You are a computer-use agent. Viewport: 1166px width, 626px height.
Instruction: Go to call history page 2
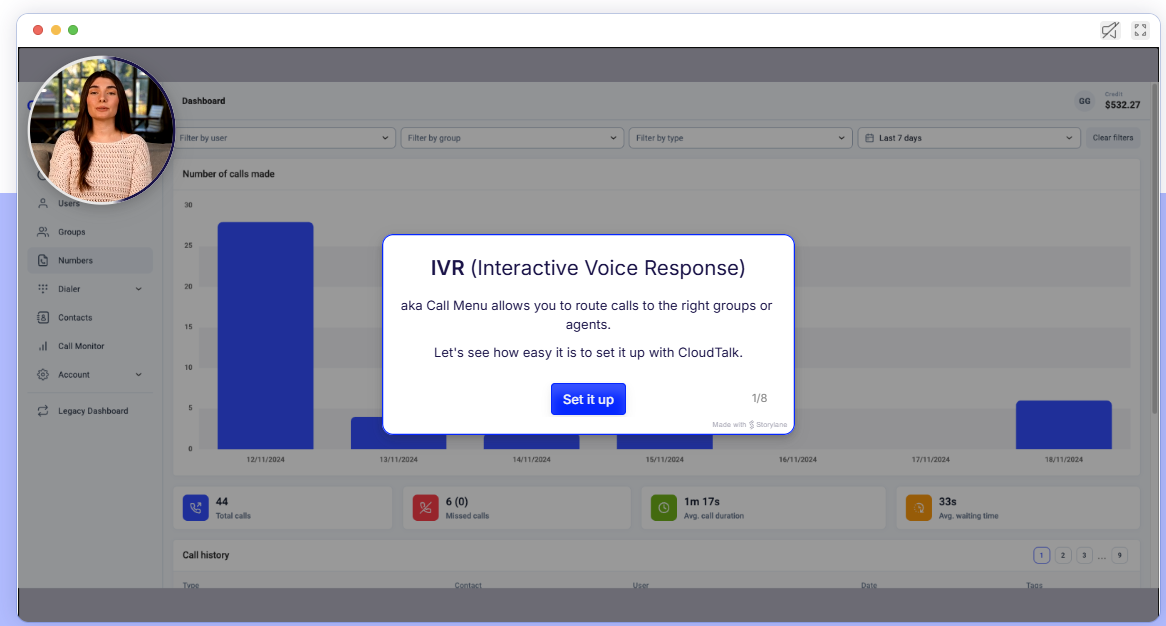click(1063, 555)
